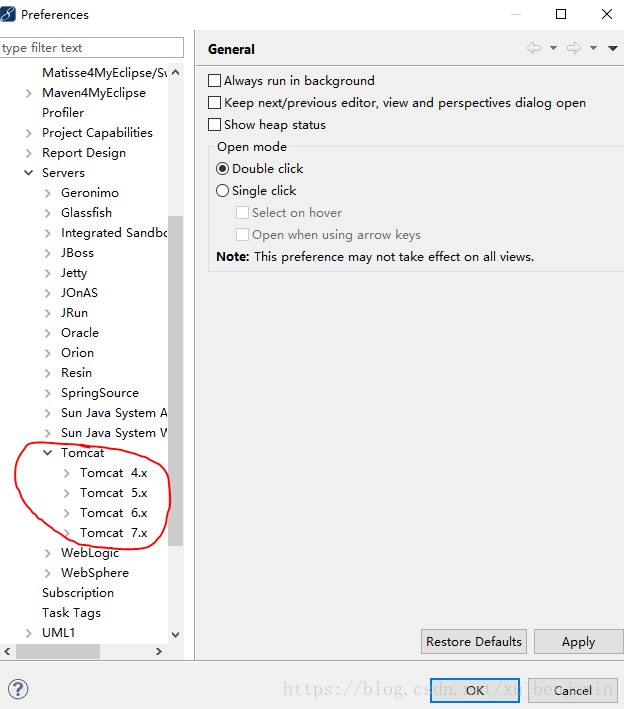
Task: Click tree scrollbar down arrow
Action: click(176, 634)
